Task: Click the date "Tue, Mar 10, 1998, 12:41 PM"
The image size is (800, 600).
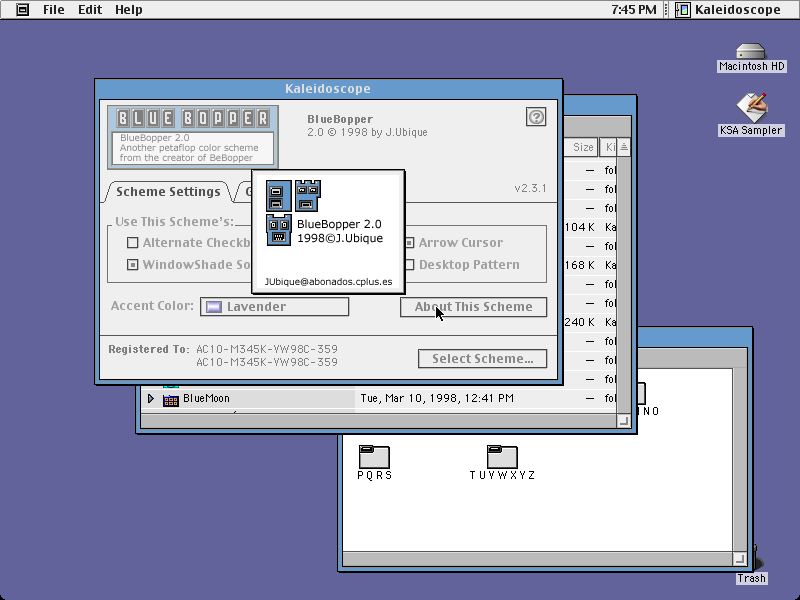Action: click(x=437, y=398)
